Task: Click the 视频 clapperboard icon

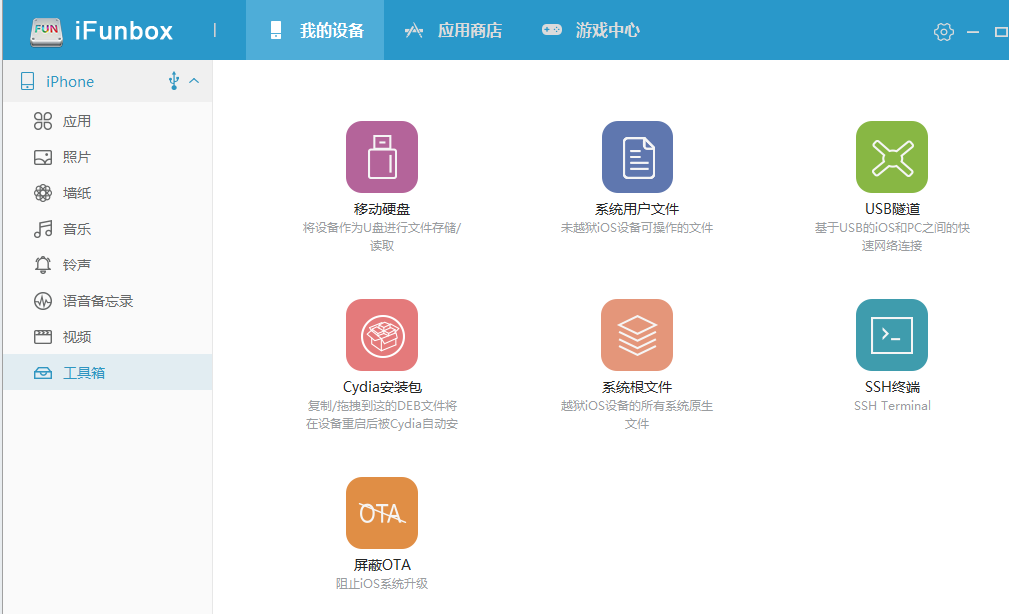Action: 43,337
